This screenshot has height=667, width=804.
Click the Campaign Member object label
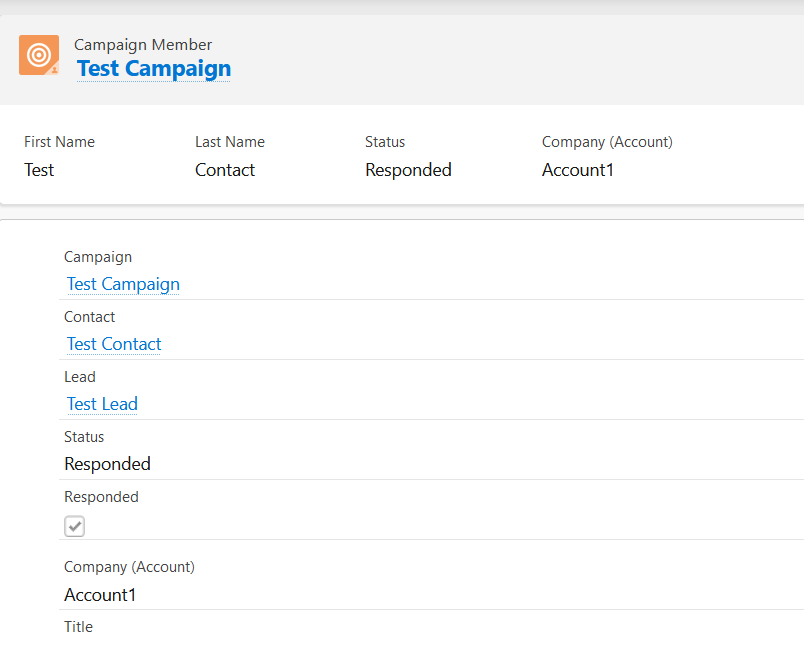click(143, 45)
